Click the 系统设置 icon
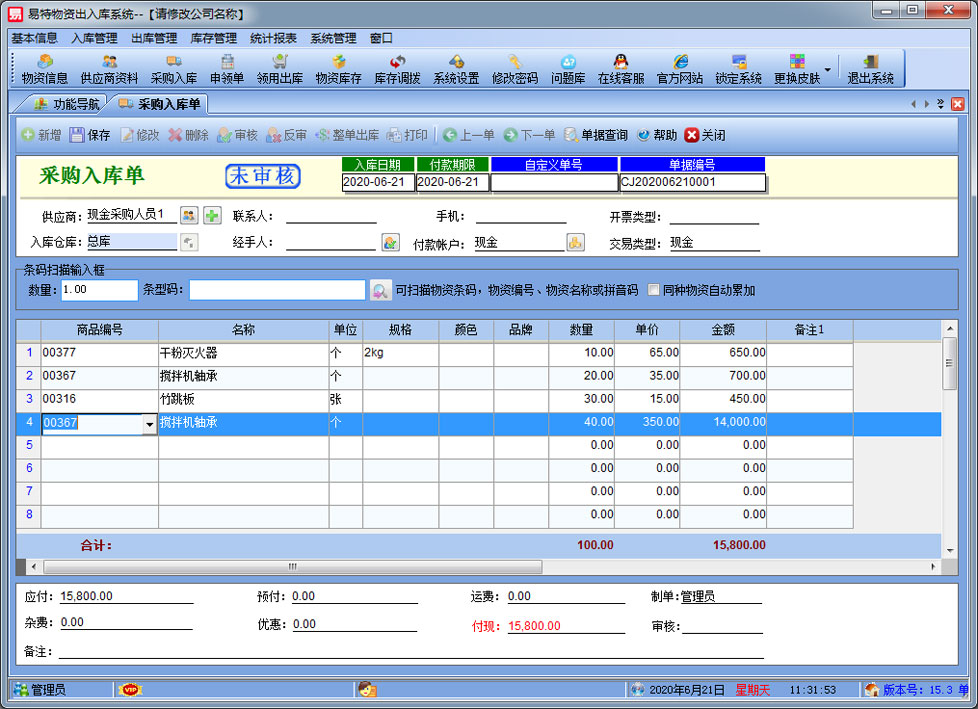This screenshot has width=978, height=709. 456,69
